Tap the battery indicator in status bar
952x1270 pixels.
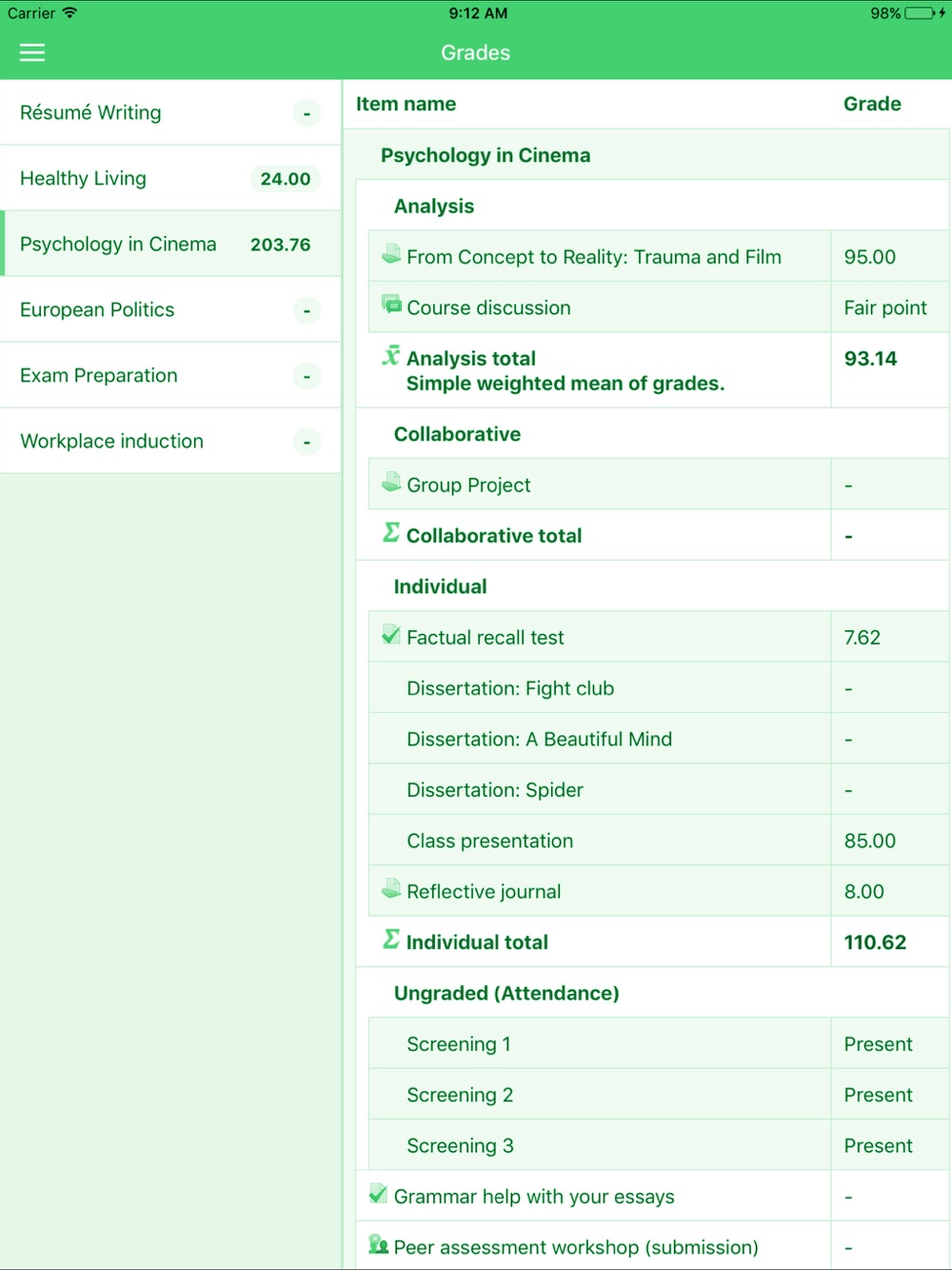point(920,13)
